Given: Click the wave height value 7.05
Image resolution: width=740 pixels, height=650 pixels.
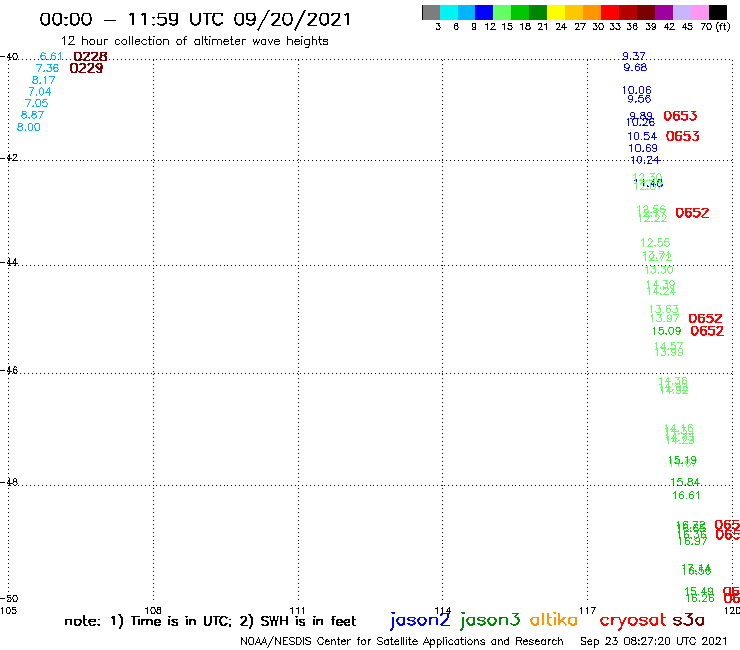Looking at the screenshot, I should 36,103.
